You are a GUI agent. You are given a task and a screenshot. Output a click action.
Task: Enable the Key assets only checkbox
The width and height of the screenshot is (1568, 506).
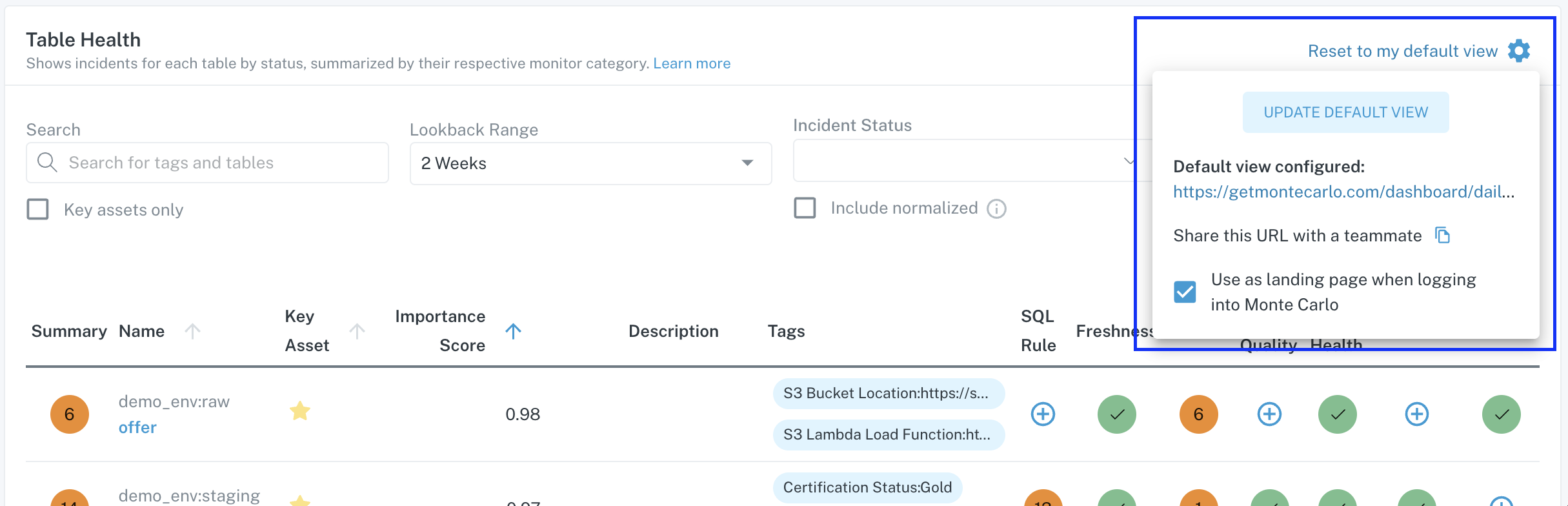[38, 209]
